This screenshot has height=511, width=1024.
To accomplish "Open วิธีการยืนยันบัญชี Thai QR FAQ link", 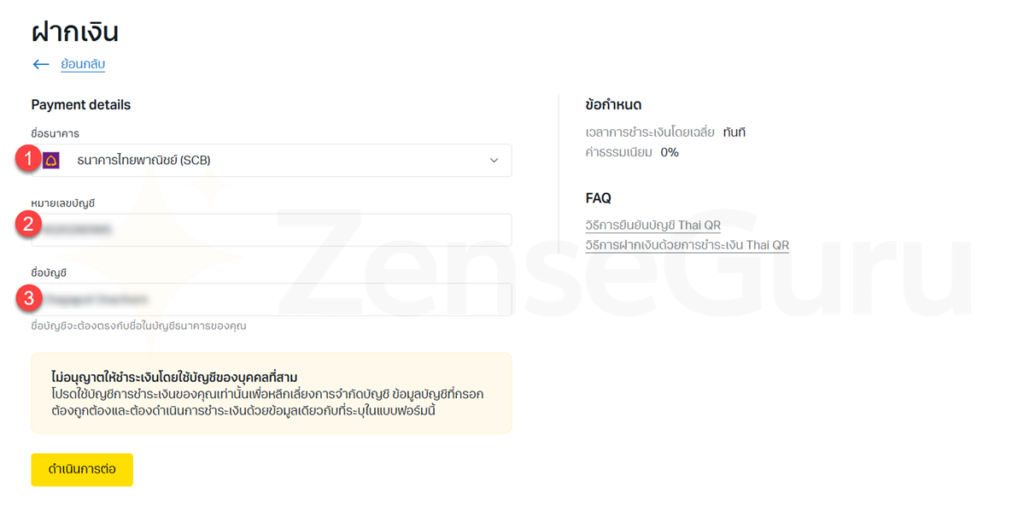I will pyautogui.click(x=653, y=225).
